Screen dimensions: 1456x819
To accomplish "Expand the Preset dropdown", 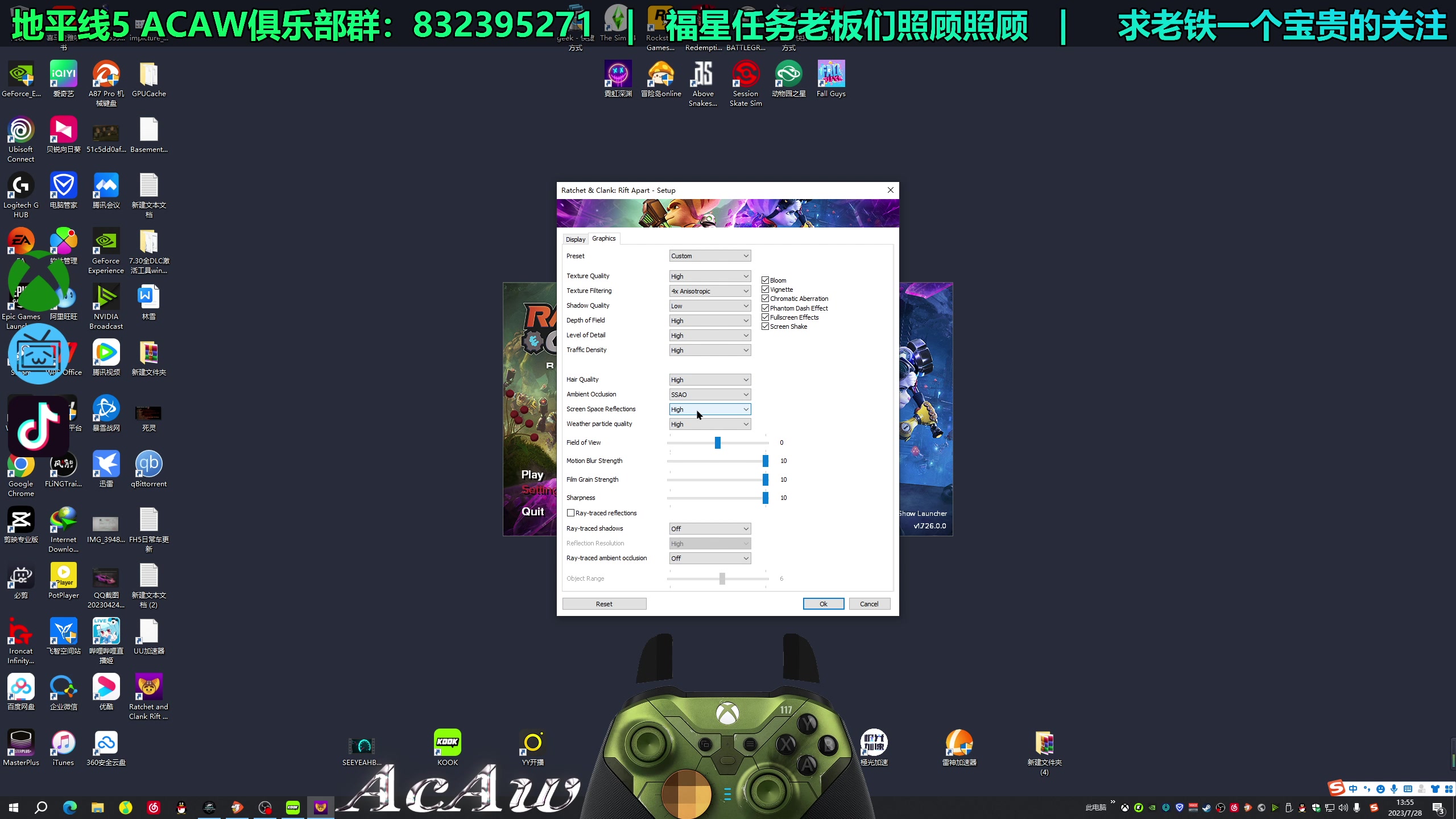I will tap(710, 256).
